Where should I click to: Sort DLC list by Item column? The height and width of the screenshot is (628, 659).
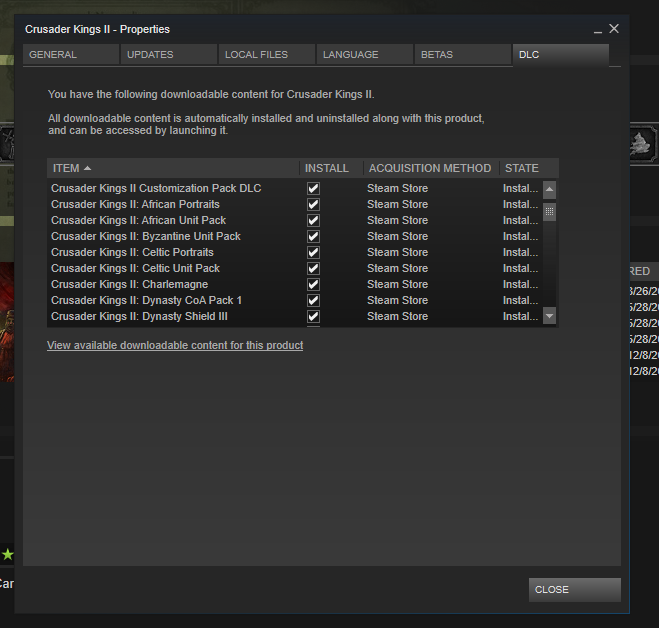click(172, 168)
